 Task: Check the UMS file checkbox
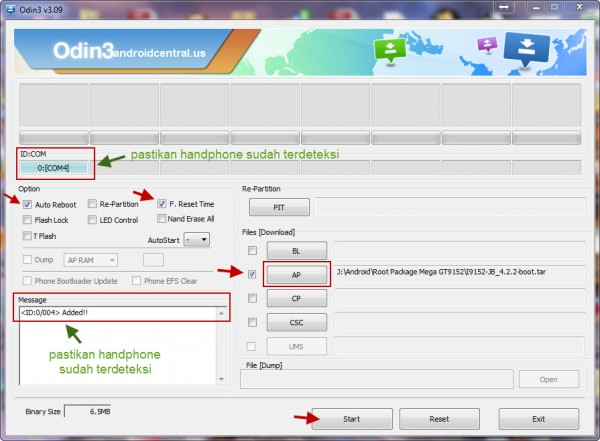coord(251,346)
